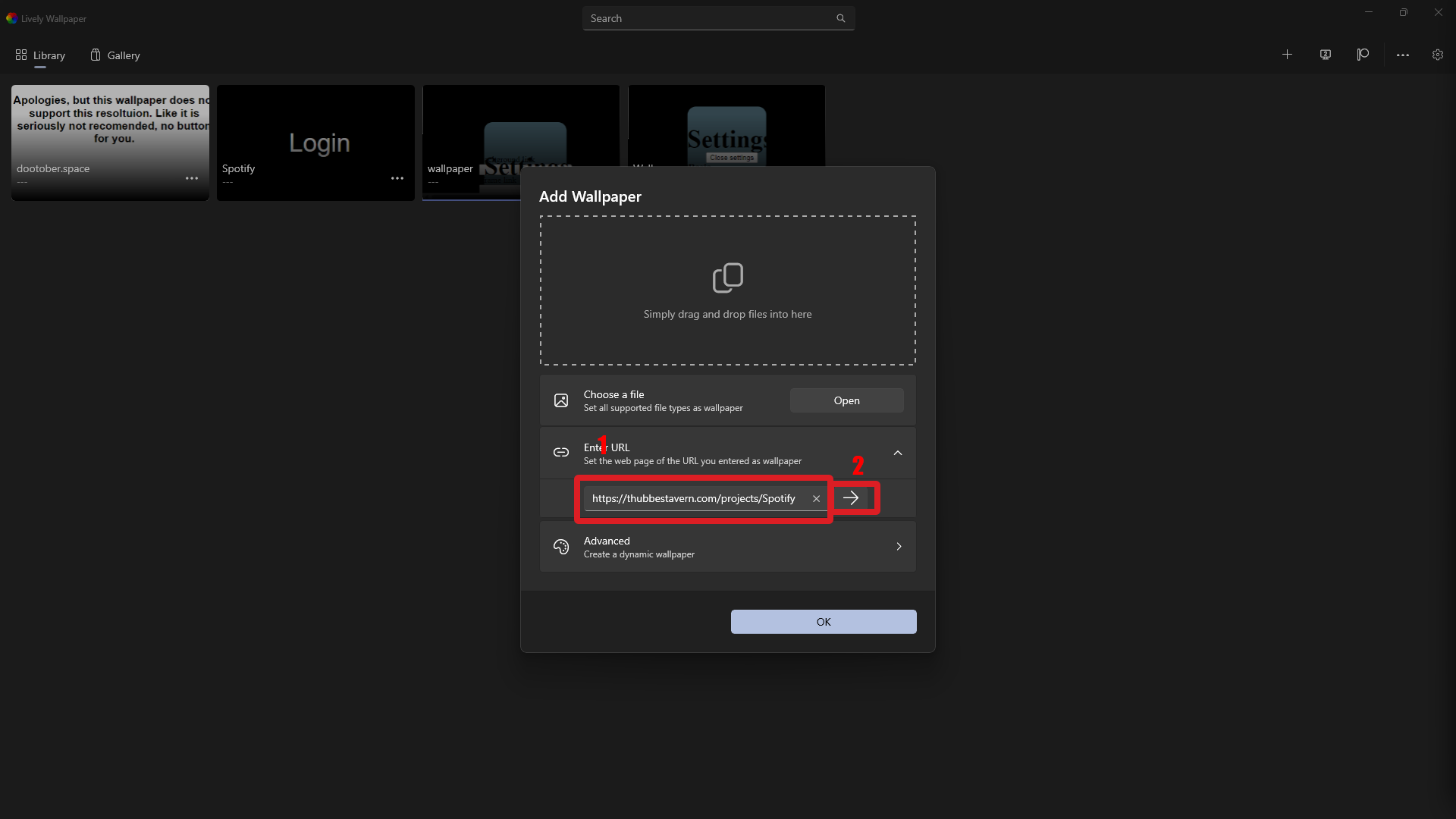1456x819 pixels.
Task: Click Open to choose a file
Action: pos(846,400)
